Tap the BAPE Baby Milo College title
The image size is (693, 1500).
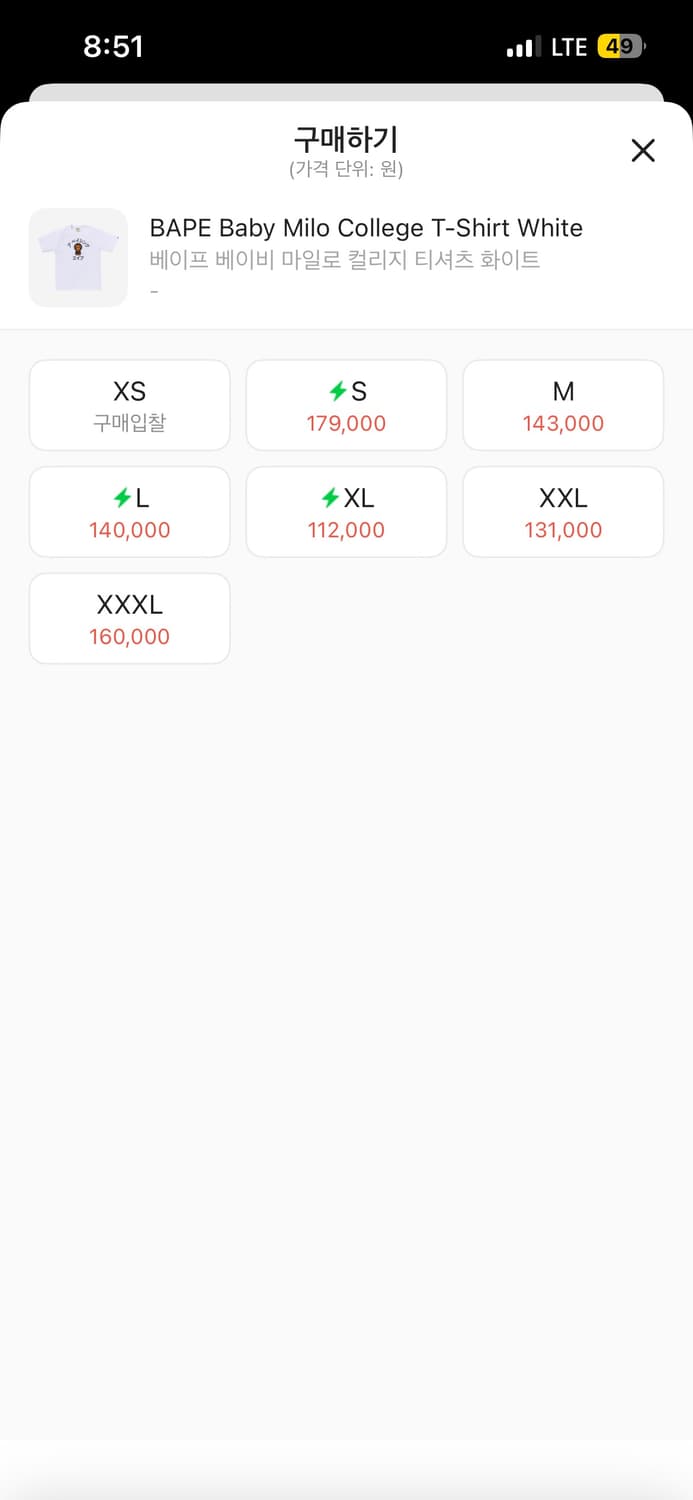tap(366, 228)
